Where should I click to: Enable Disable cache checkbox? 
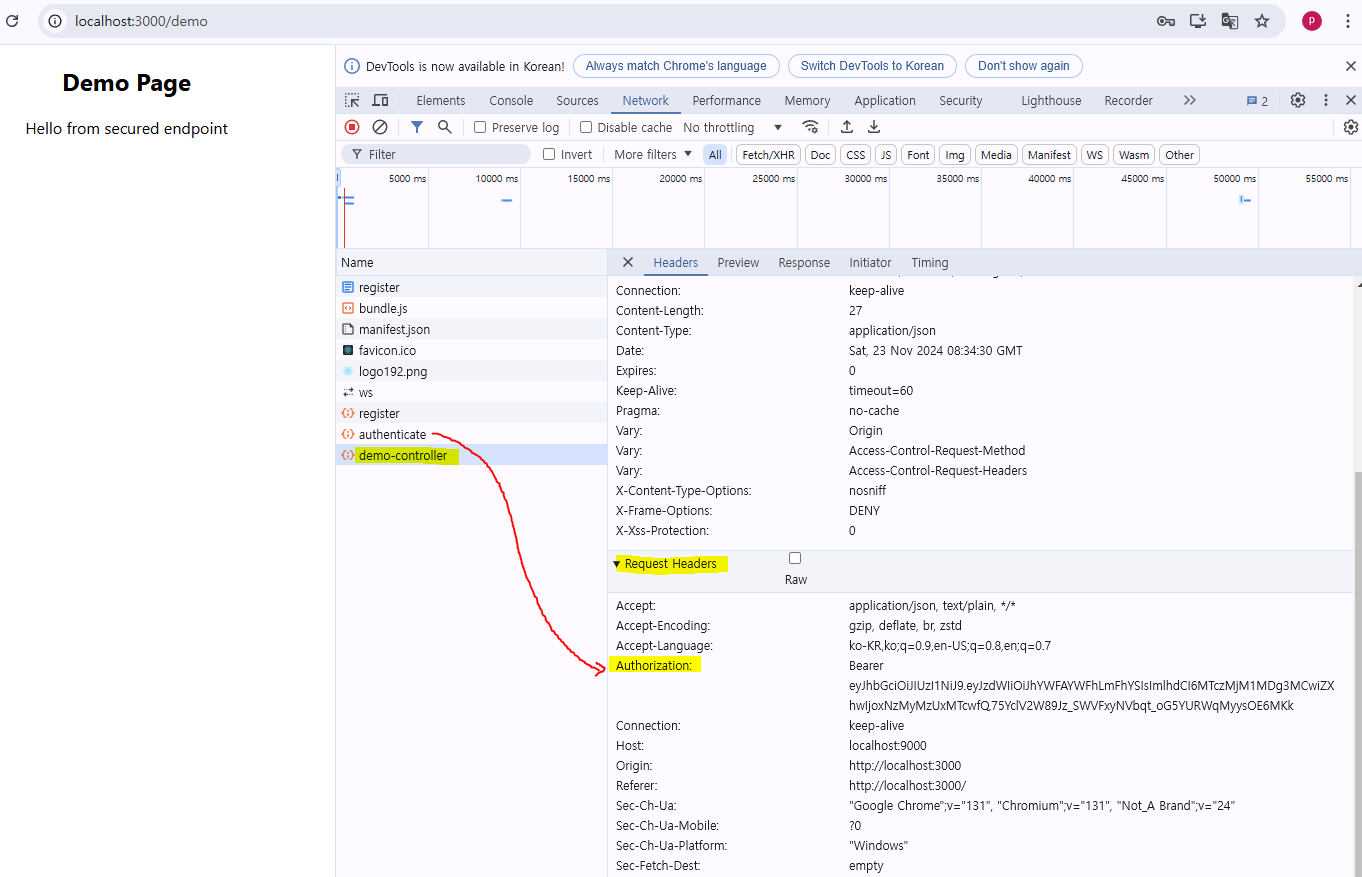pos(586,127)
